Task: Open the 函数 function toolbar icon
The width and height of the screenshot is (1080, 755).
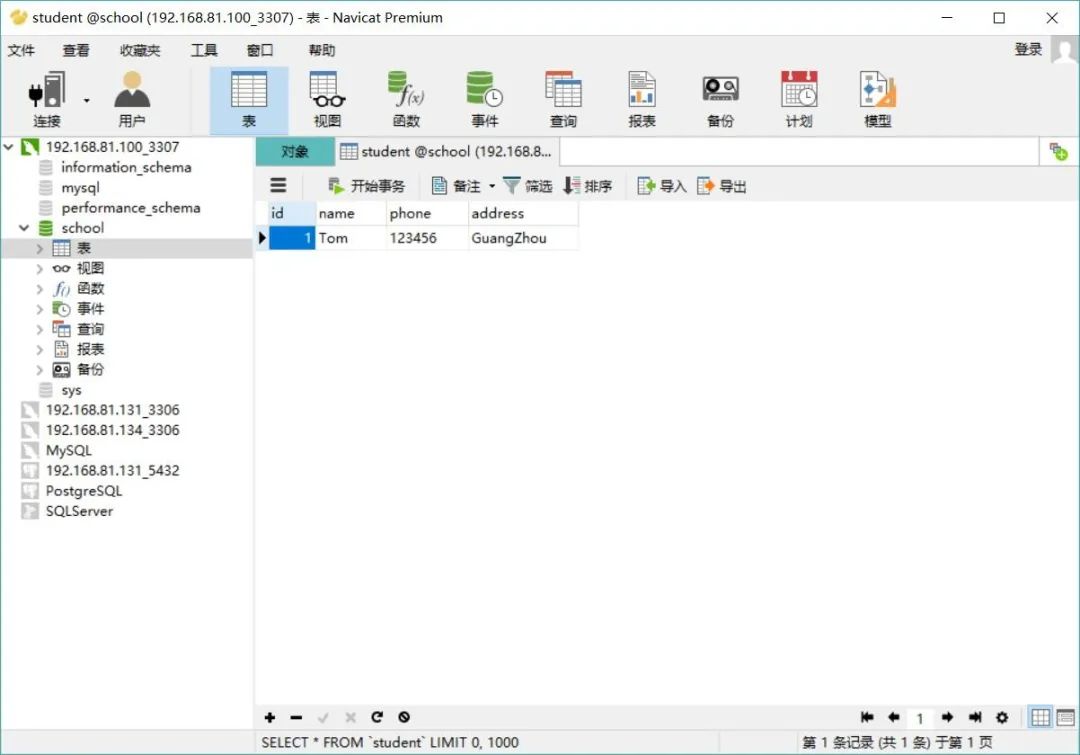Action: coord(406,100)
